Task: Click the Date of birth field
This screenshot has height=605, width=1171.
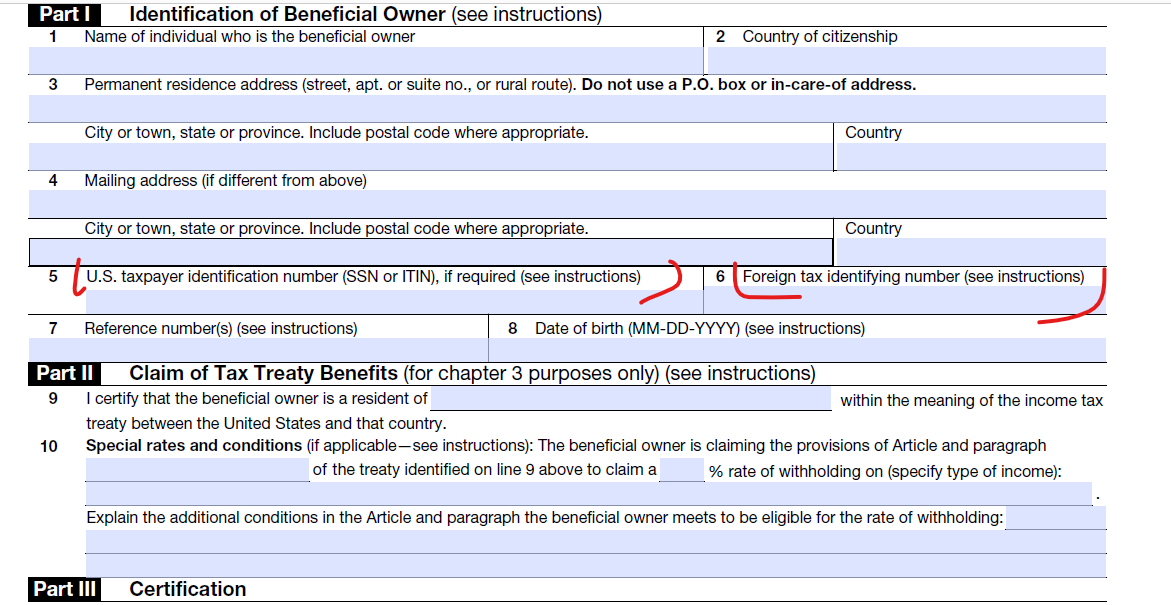Action: coord(797,350)
